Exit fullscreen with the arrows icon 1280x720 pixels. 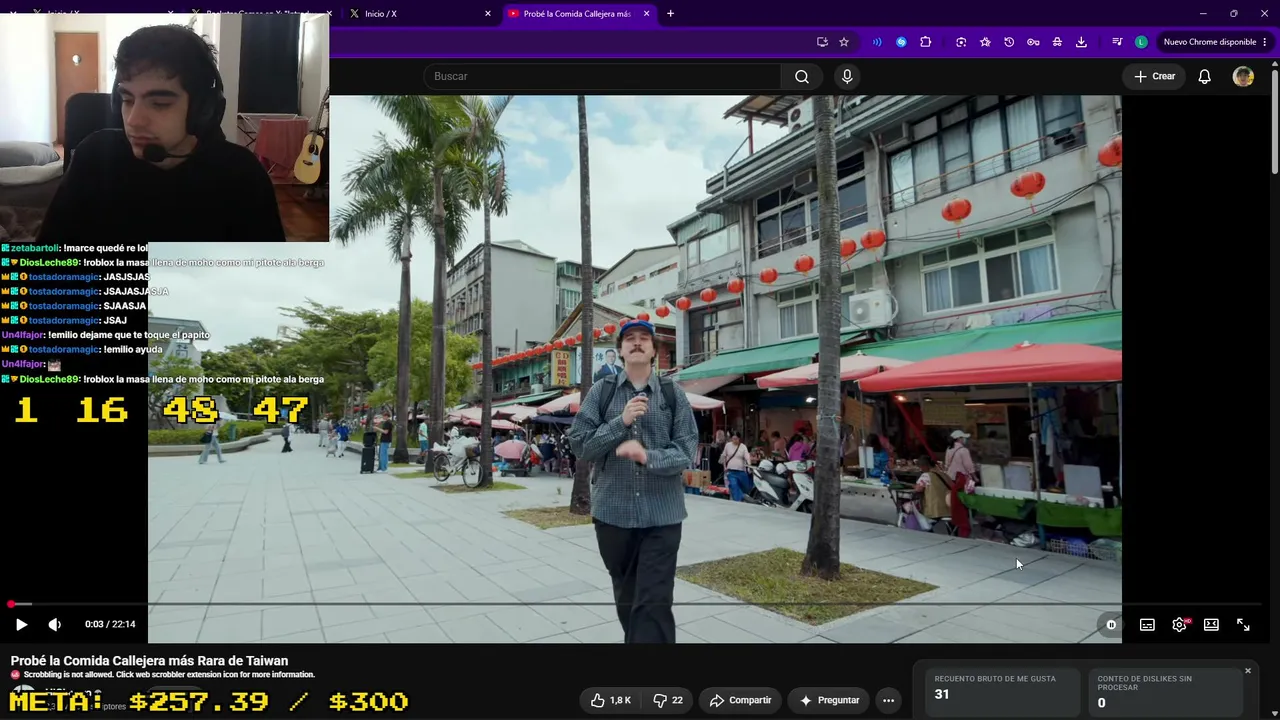pyautogui.click(x=1243, y=624)
